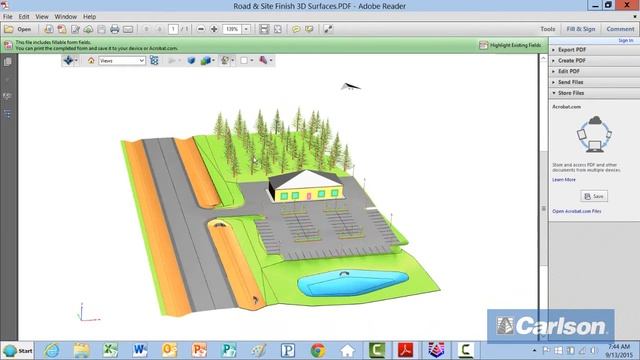Click the Sign In link
The width and height of the screenshot is (640, 360).
[626, 40]
